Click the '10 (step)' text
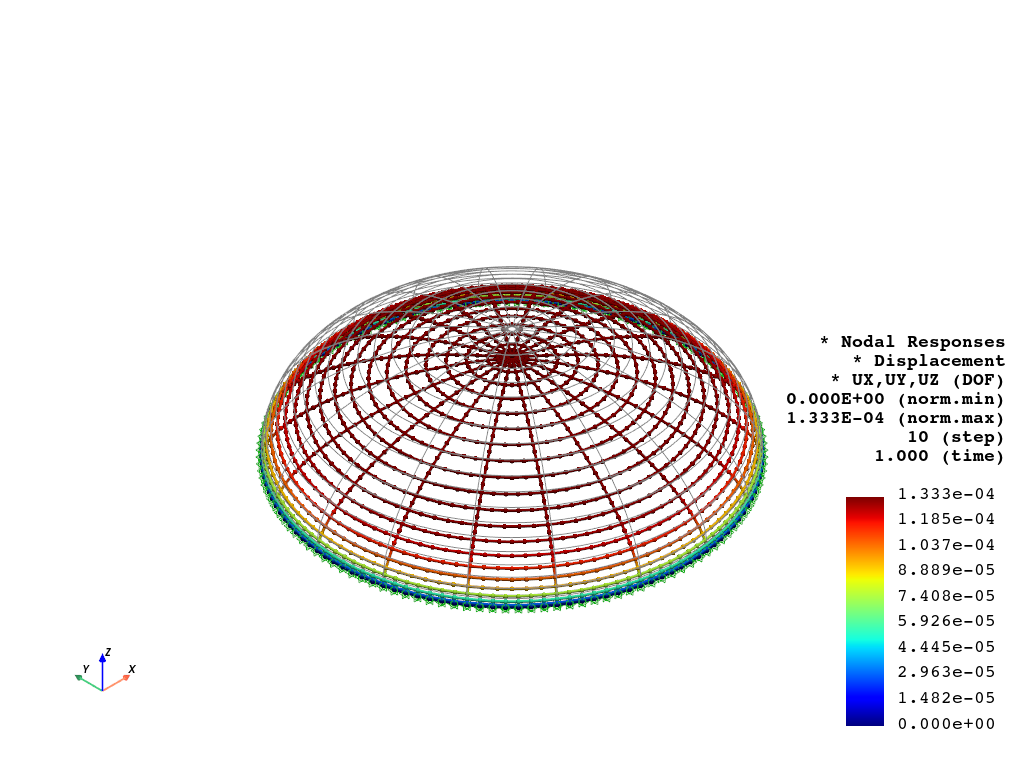The height and width of the screenshot is (768, 1024). coord(955,436)
